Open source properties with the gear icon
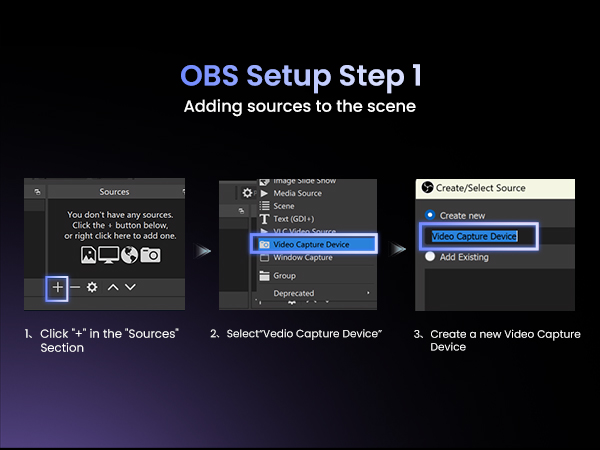Image resolution: width=600 pixels, height=450 pixels. click(92, 287)
